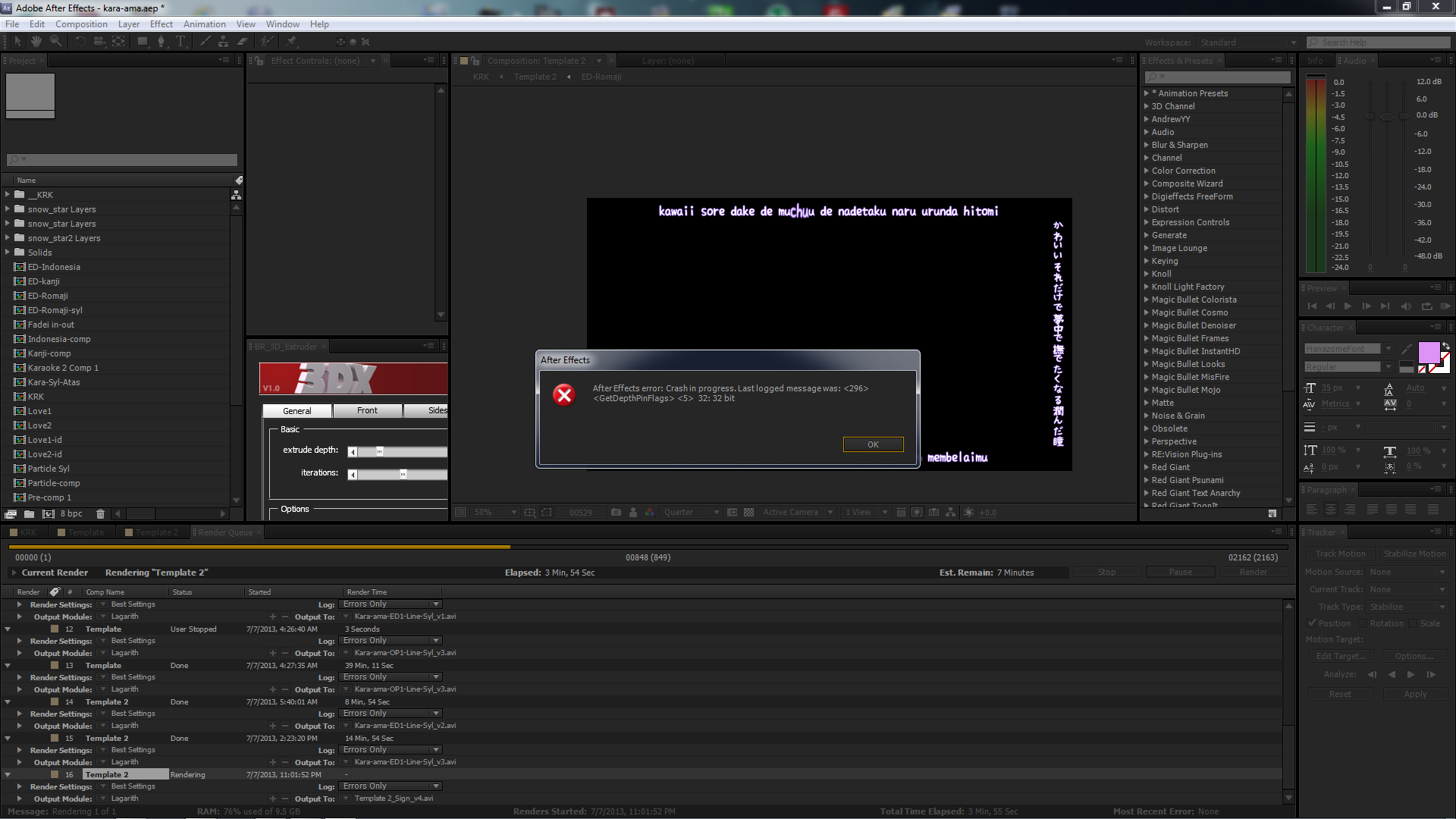Screen dimensions: 1456x819
Task: Click the Fast Previews lightning icon
Action: (918, 513)
